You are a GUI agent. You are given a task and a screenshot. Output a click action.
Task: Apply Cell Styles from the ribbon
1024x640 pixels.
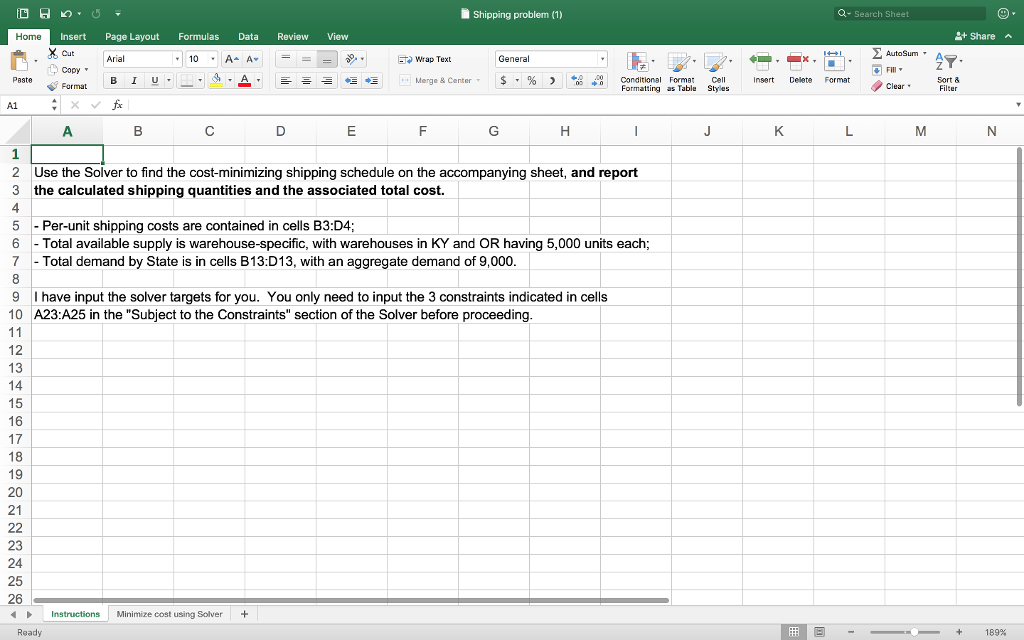pyautogui.click(x=718, y=70)
